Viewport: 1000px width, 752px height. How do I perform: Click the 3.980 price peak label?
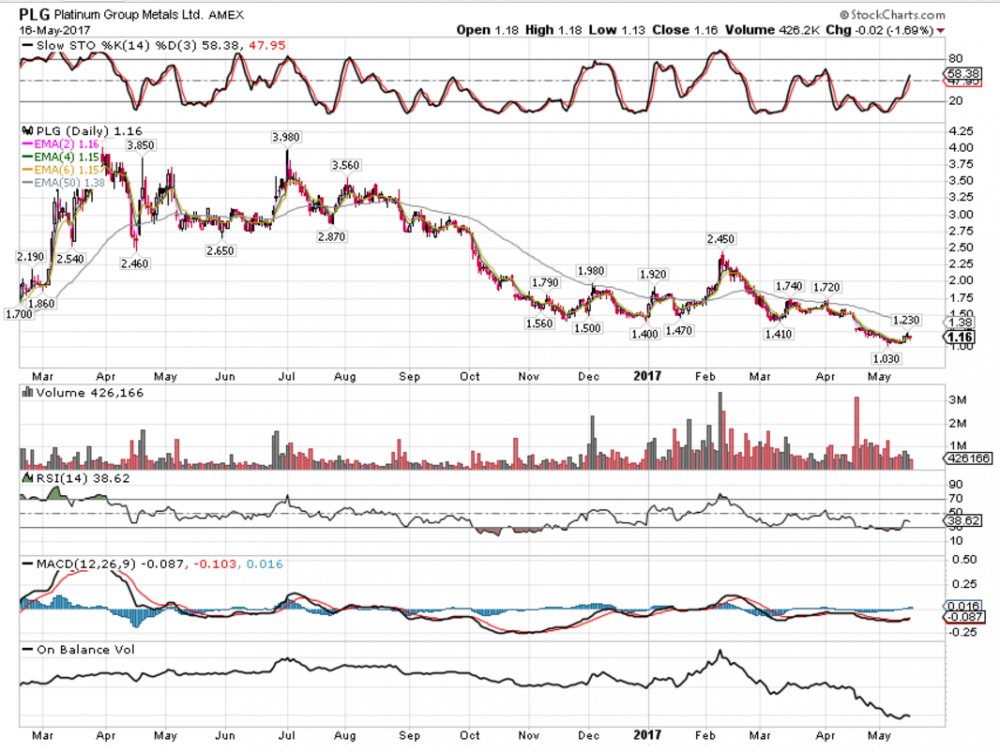pyautogui.click(x=286, y=137)
